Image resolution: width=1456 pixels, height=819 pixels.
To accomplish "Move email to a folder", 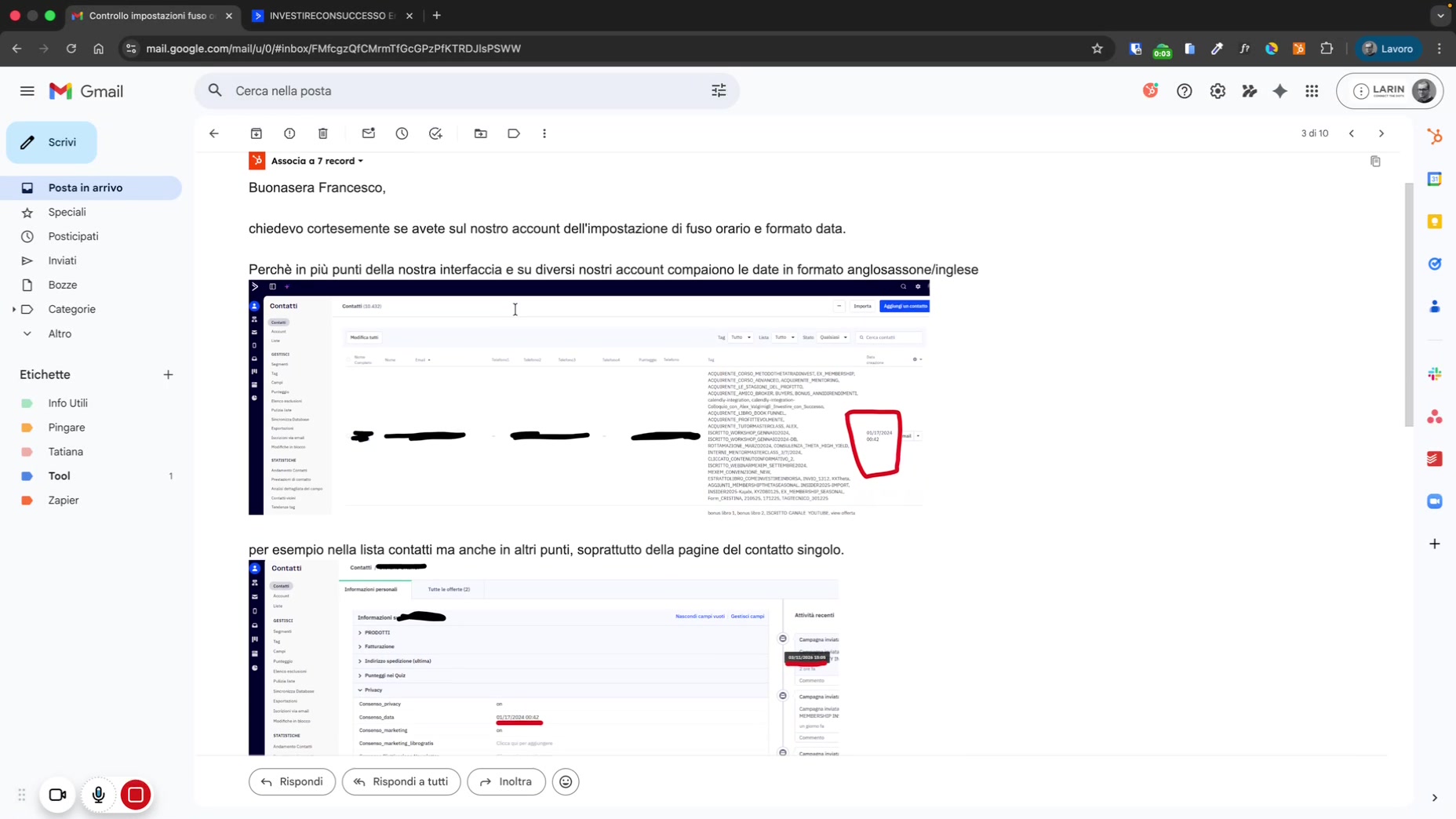I will (x=481, y=133).
